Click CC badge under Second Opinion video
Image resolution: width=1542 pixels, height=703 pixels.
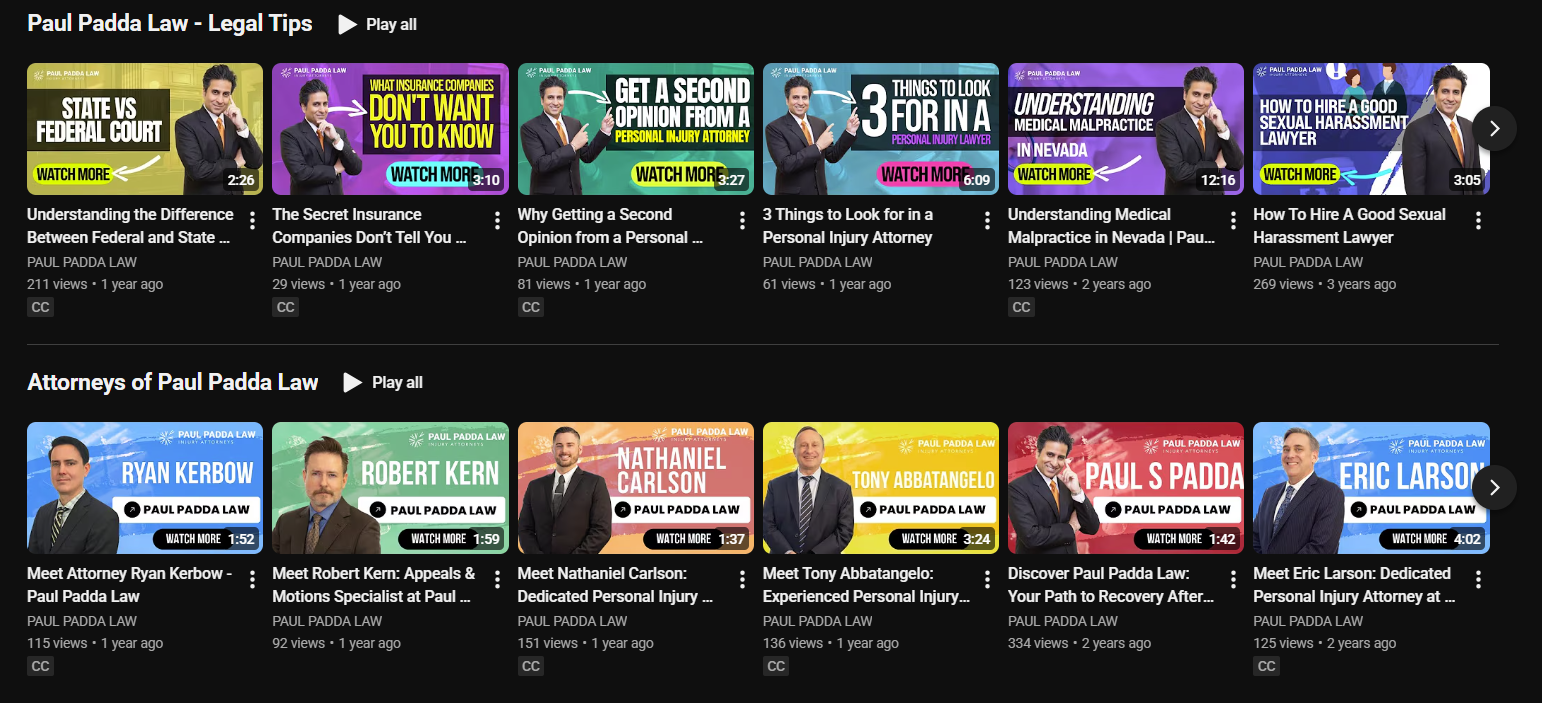pyautogui.click(x=531, y=307)
